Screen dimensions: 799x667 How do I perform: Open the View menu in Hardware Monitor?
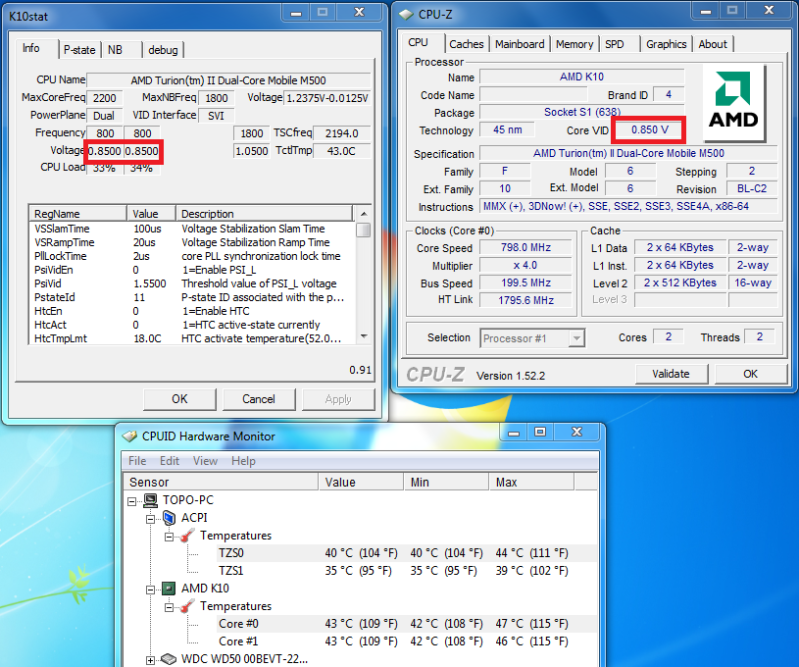pyautogui.click(x=205, y=461)
